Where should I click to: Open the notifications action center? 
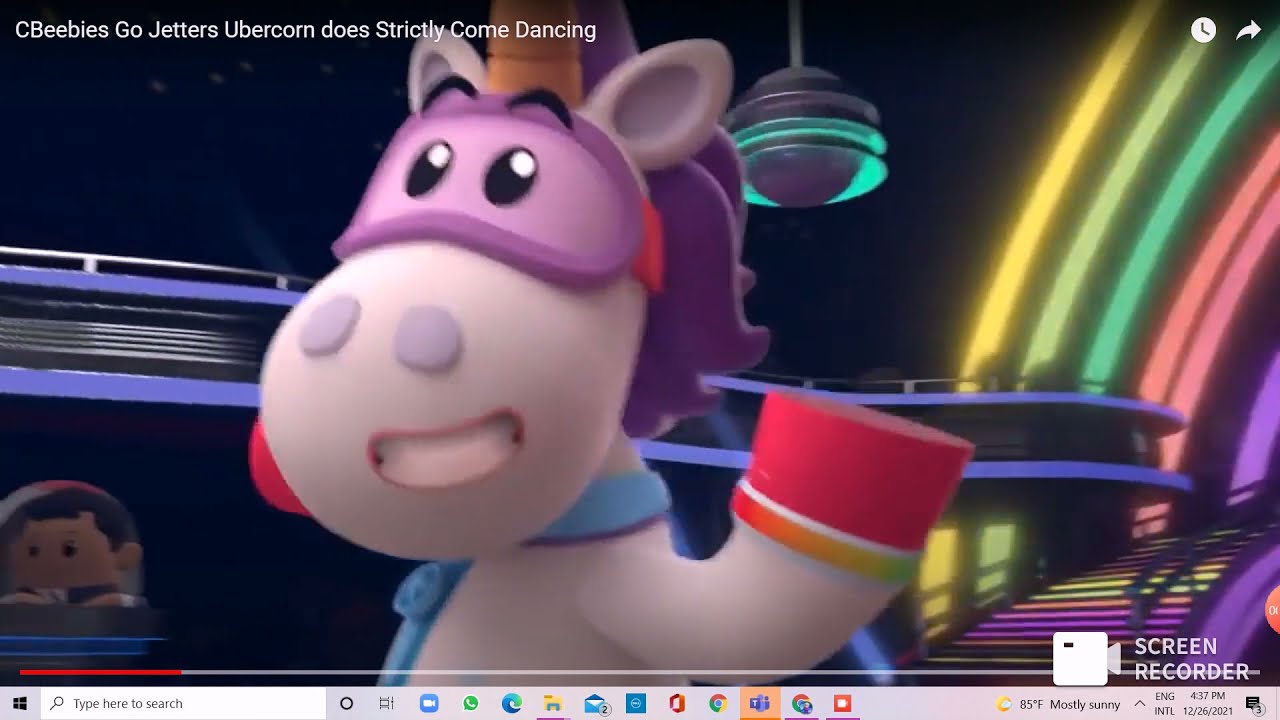(x=1256, y=705)
